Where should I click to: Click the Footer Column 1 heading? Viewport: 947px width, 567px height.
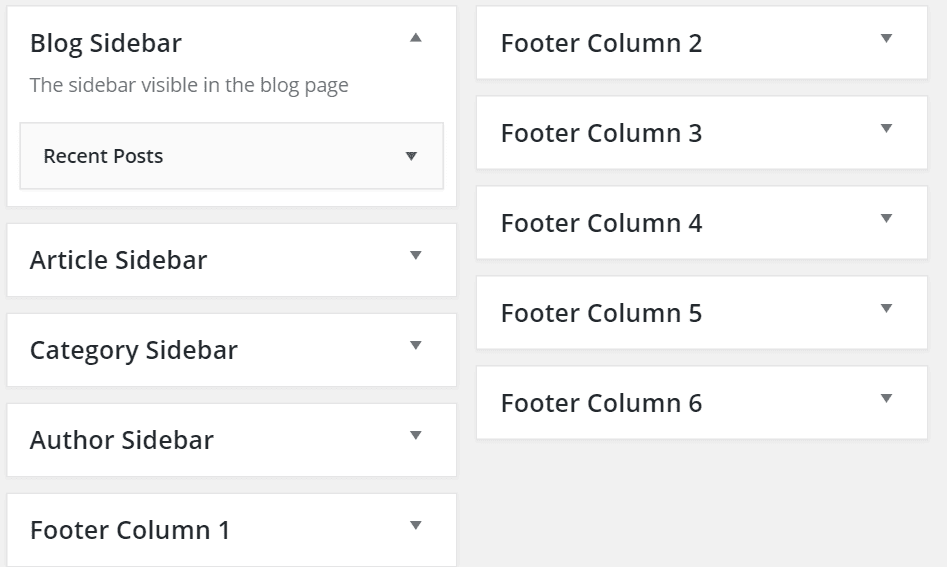click(130, 530)
